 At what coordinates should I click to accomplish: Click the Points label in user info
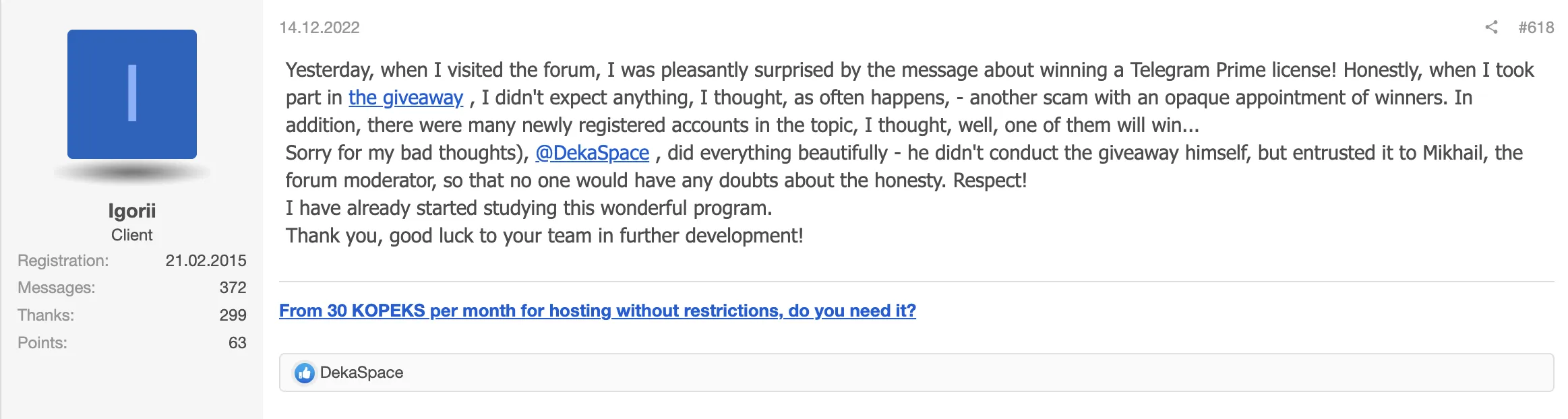point(42,343)
